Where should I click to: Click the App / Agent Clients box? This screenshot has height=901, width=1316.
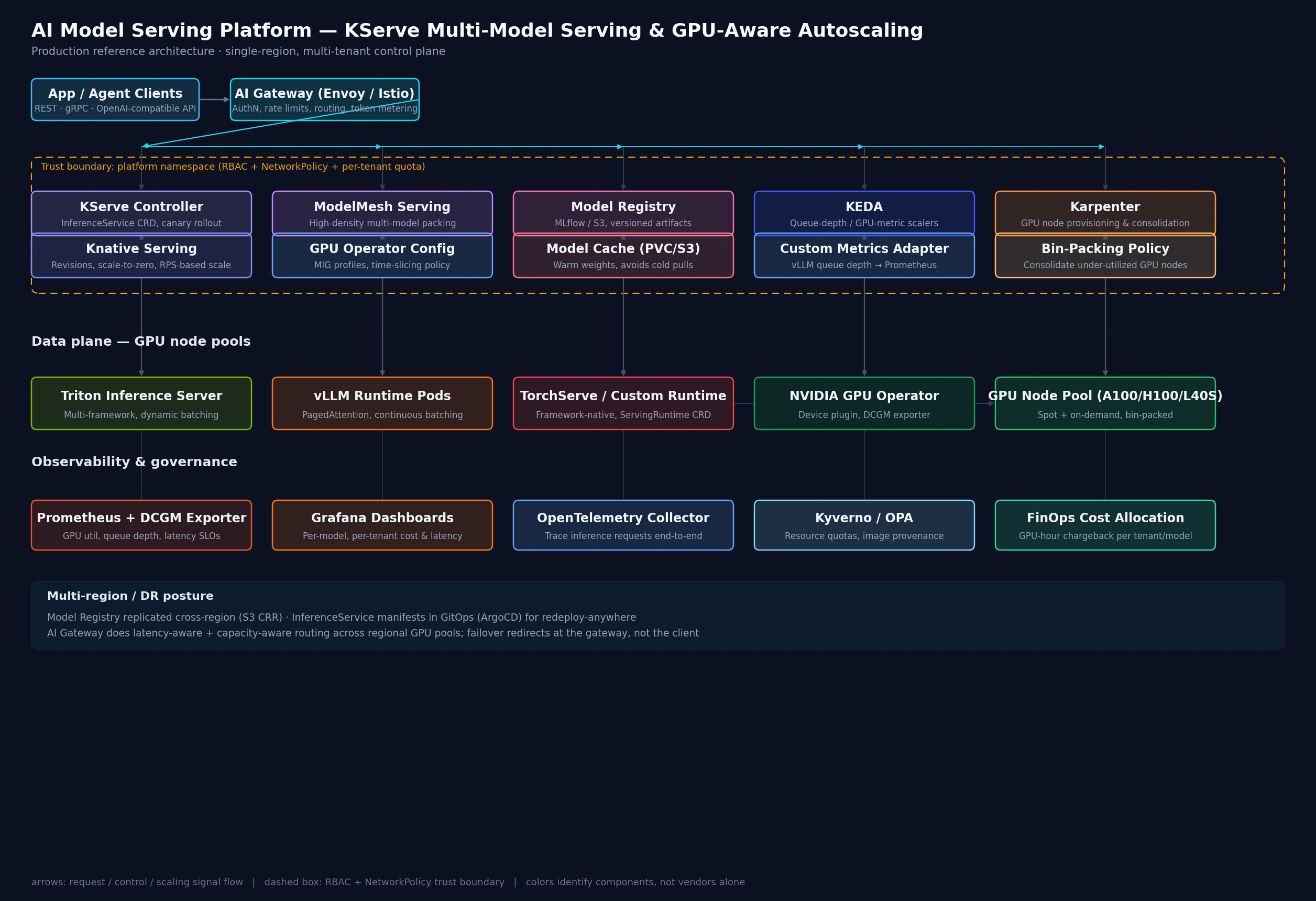(115, 100)
